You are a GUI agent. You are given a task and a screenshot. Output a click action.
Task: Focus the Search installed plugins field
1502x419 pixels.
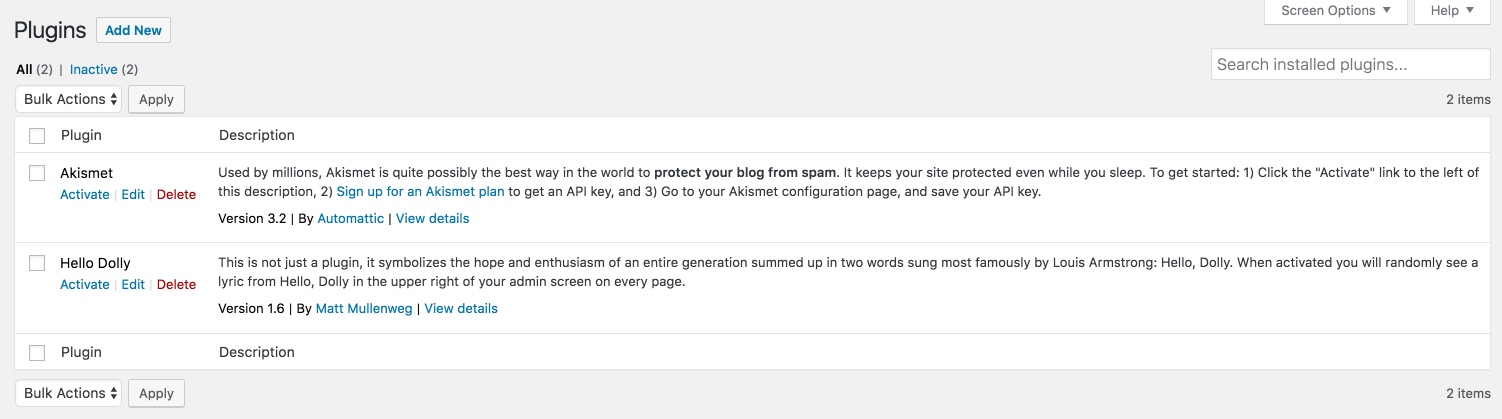pyautogui.click(x=1350, y=65)
